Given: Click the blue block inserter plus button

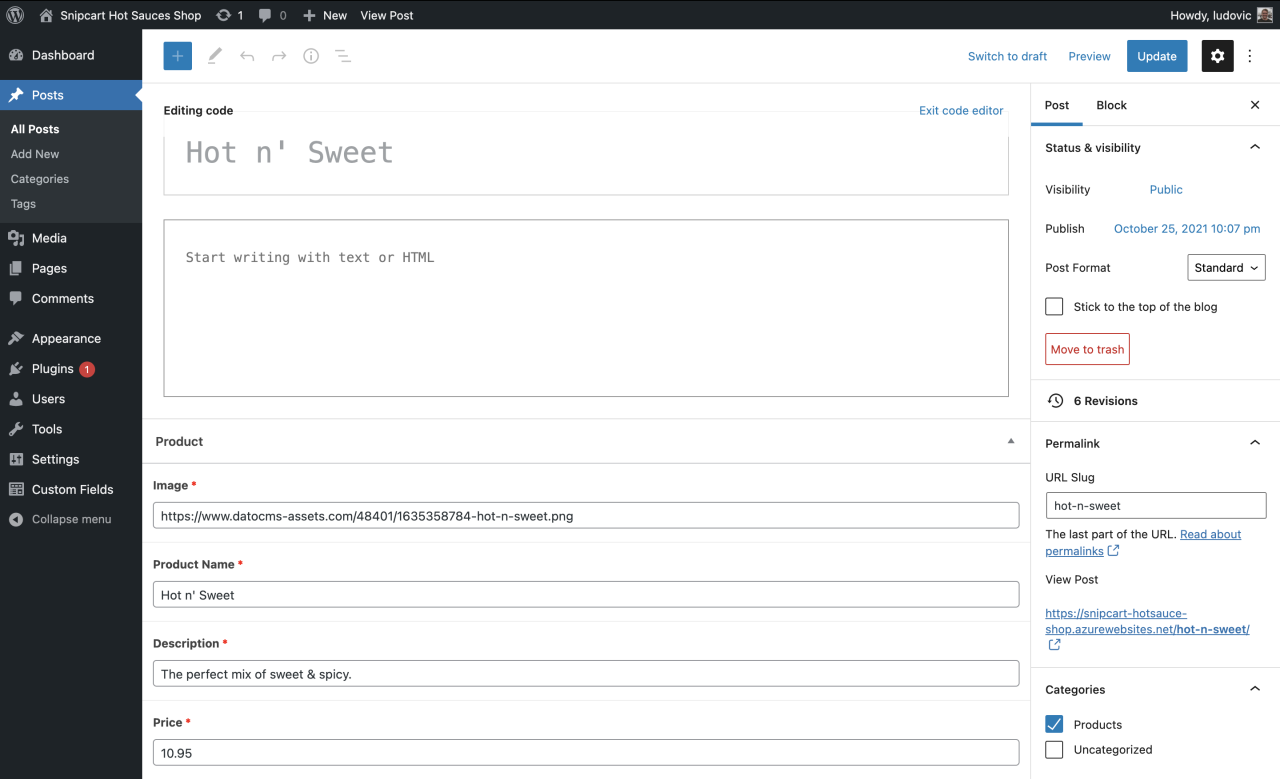Looking at the screenshot, I should point(177,57).
